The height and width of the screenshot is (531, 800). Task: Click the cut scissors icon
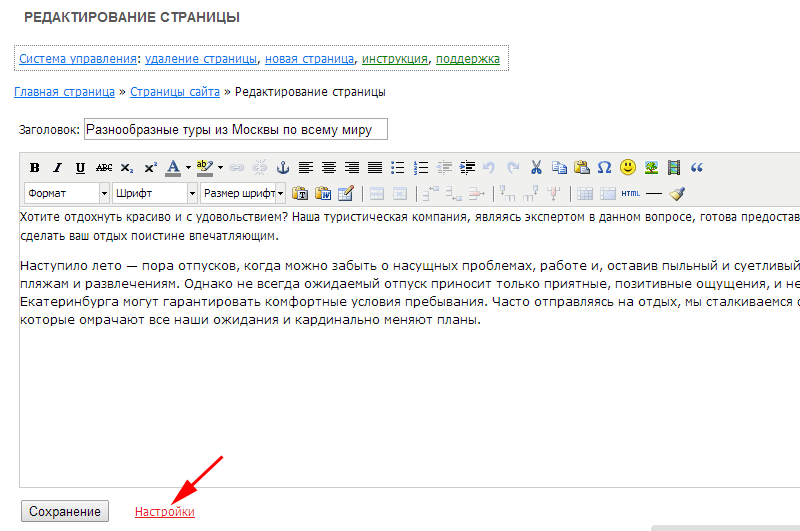pos(536,168)
